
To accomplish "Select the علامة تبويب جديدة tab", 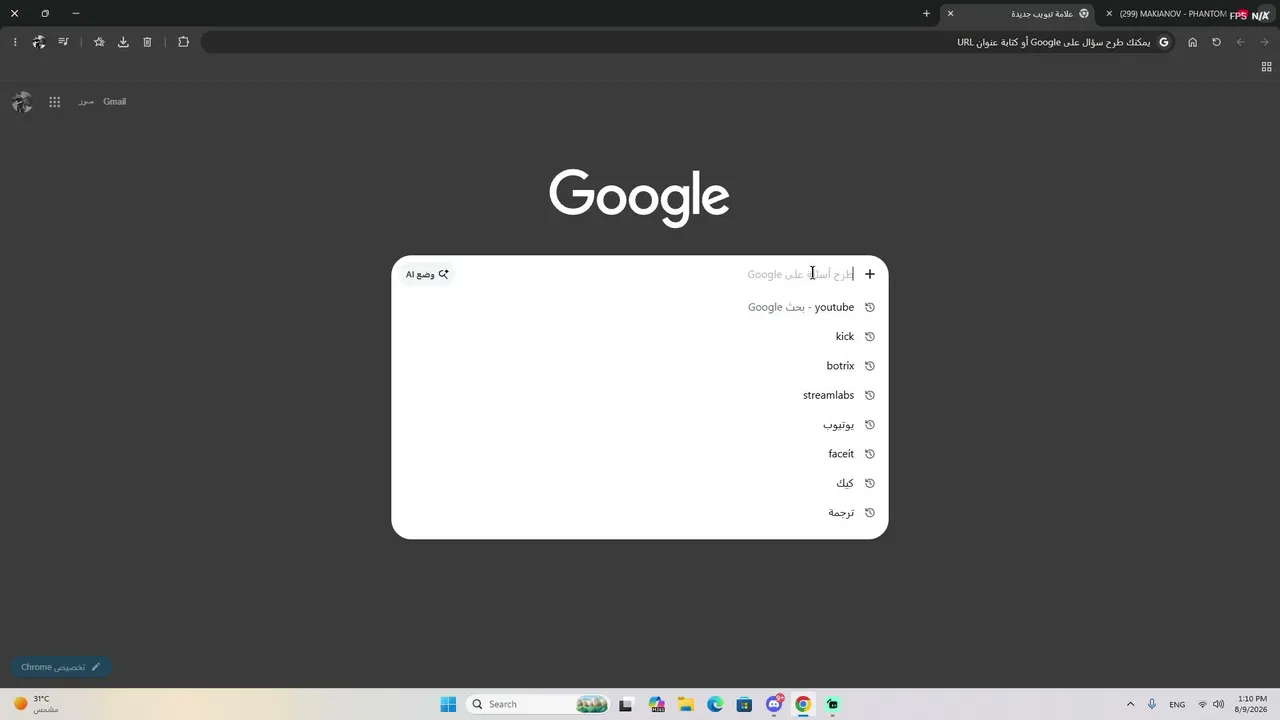I will coord(1018,14).
